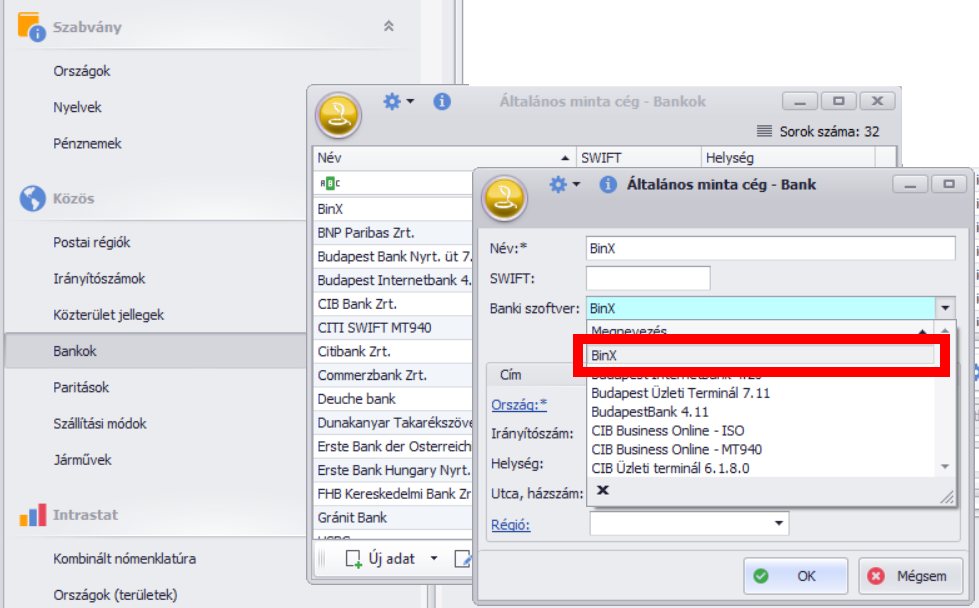The width and height of the screenshot is (979, 608).
Task: Sort the list by Név column header
Action: [440, 157]
